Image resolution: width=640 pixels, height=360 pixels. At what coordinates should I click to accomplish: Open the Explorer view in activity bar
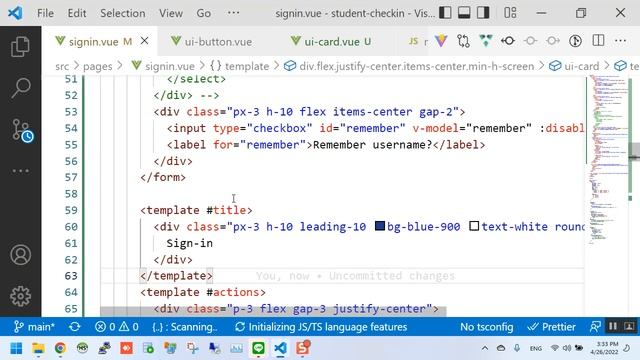tap(20, 47)
